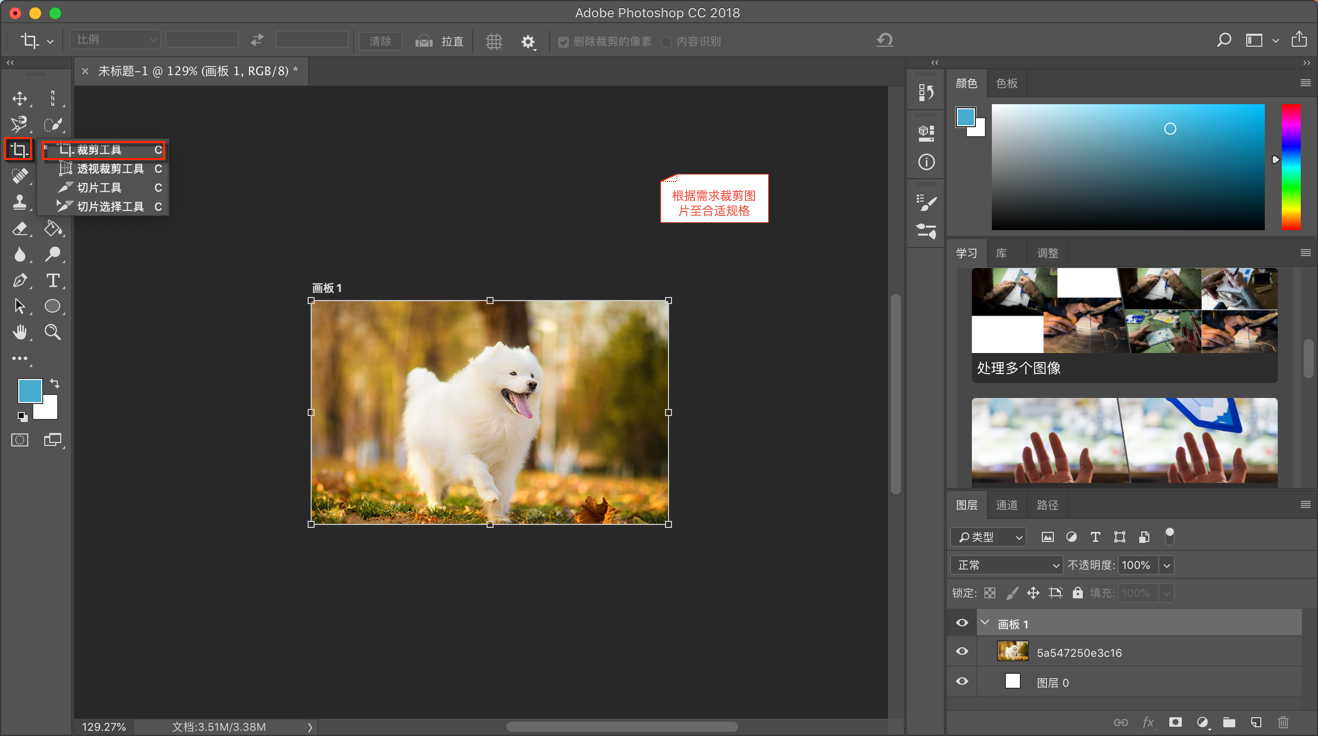Open the 比例 crop ratio dropdown
Screen dimensions: 1318x736
(x=115, y=40)
